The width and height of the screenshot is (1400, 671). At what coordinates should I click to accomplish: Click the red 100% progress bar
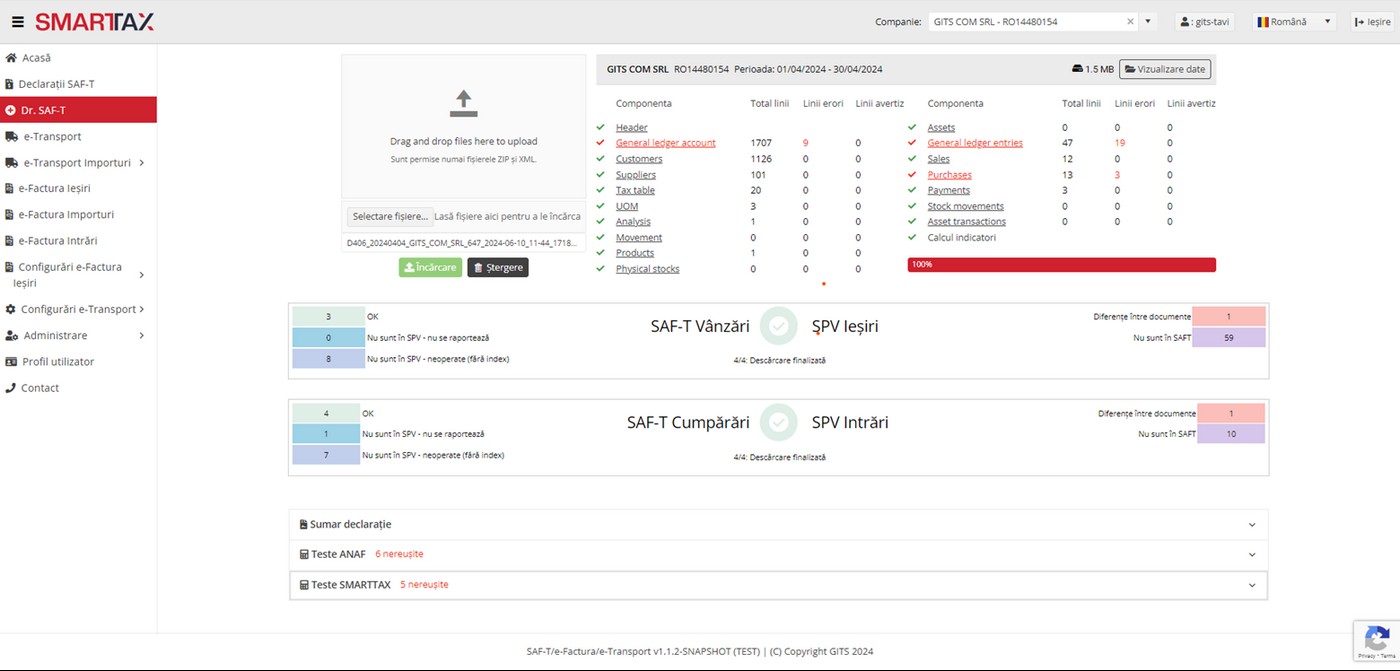click(x=1062, y=265)
